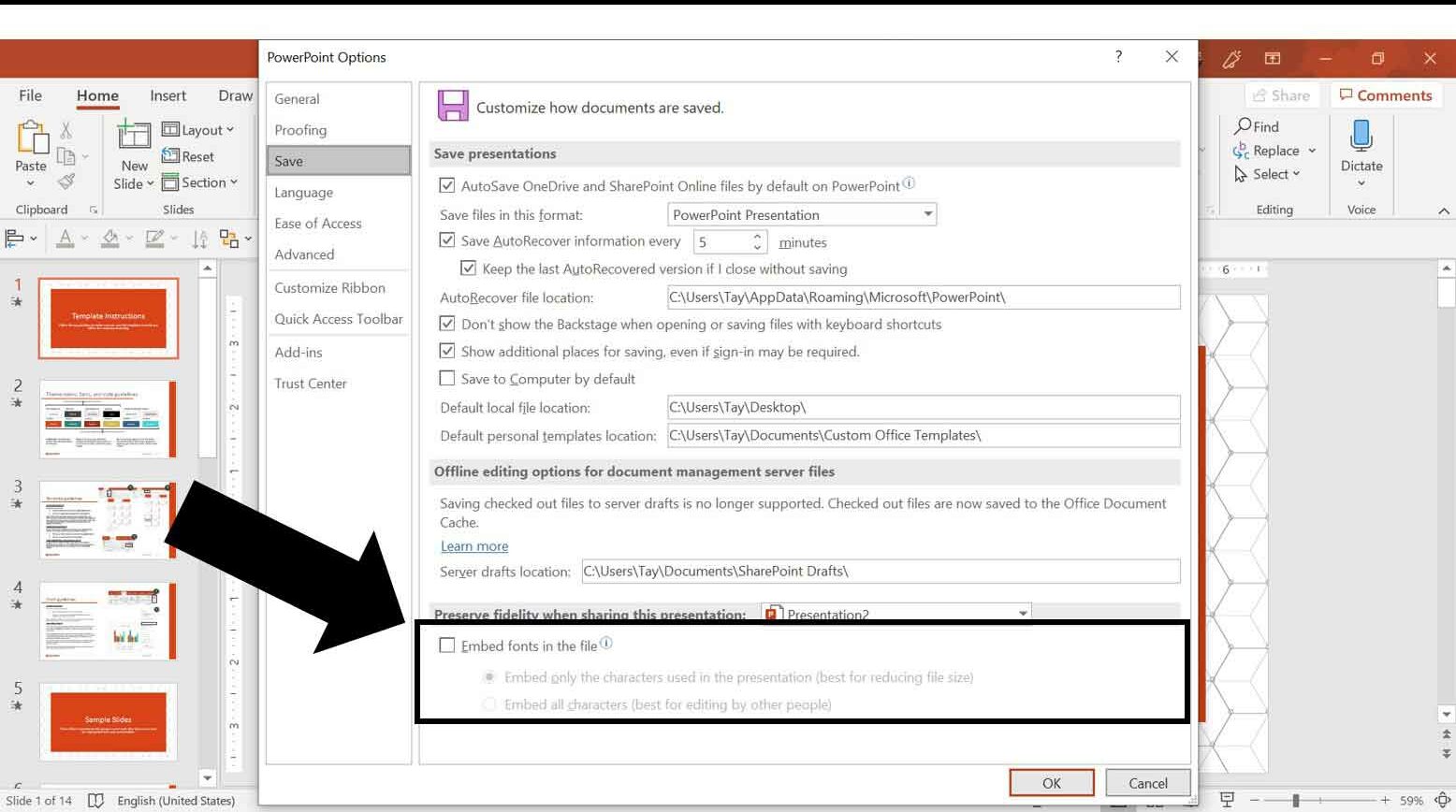Toggle Don't show the Backstage checkbox
Viewport: 1456px width, 812px height.
point(447,324)
